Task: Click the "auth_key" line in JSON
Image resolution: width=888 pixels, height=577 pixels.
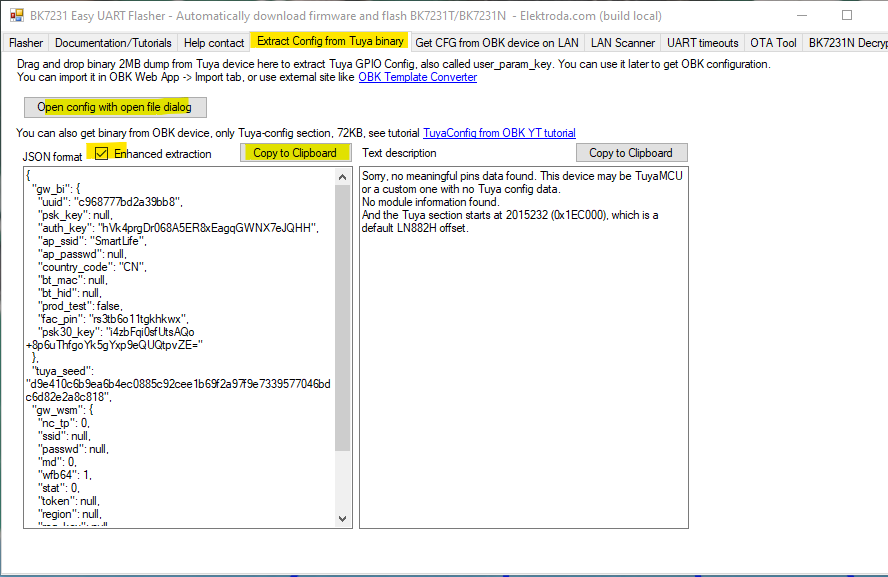Action: [x=178, y=228]
